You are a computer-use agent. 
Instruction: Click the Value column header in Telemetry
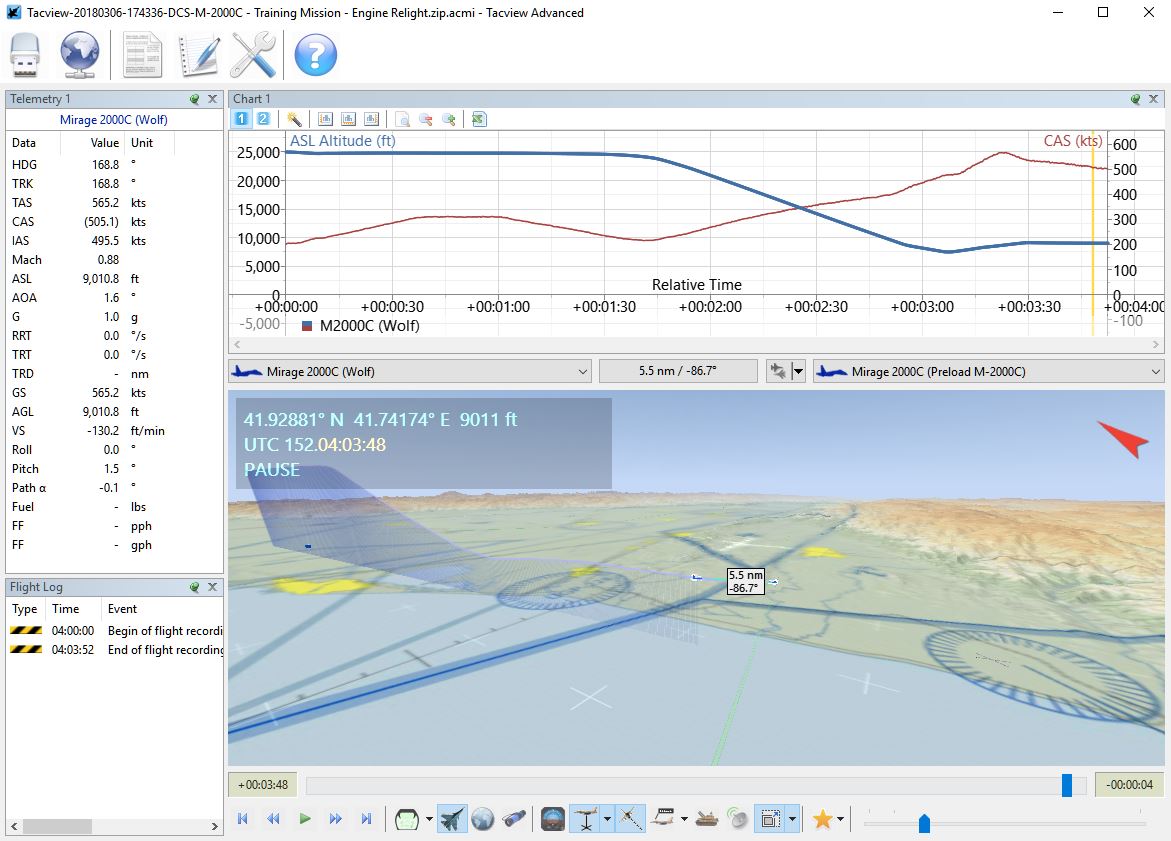[105, 143]
